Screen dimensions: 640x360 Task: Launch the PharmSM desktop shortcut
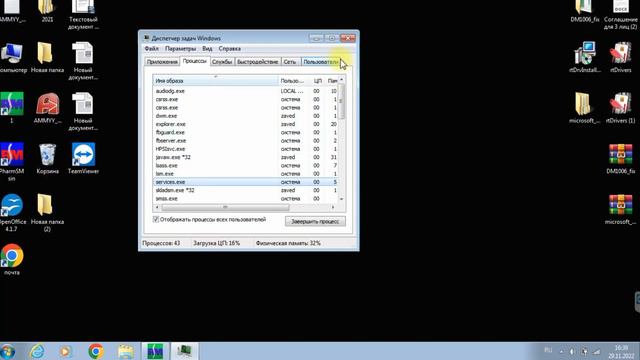click(x=12, y=161)
